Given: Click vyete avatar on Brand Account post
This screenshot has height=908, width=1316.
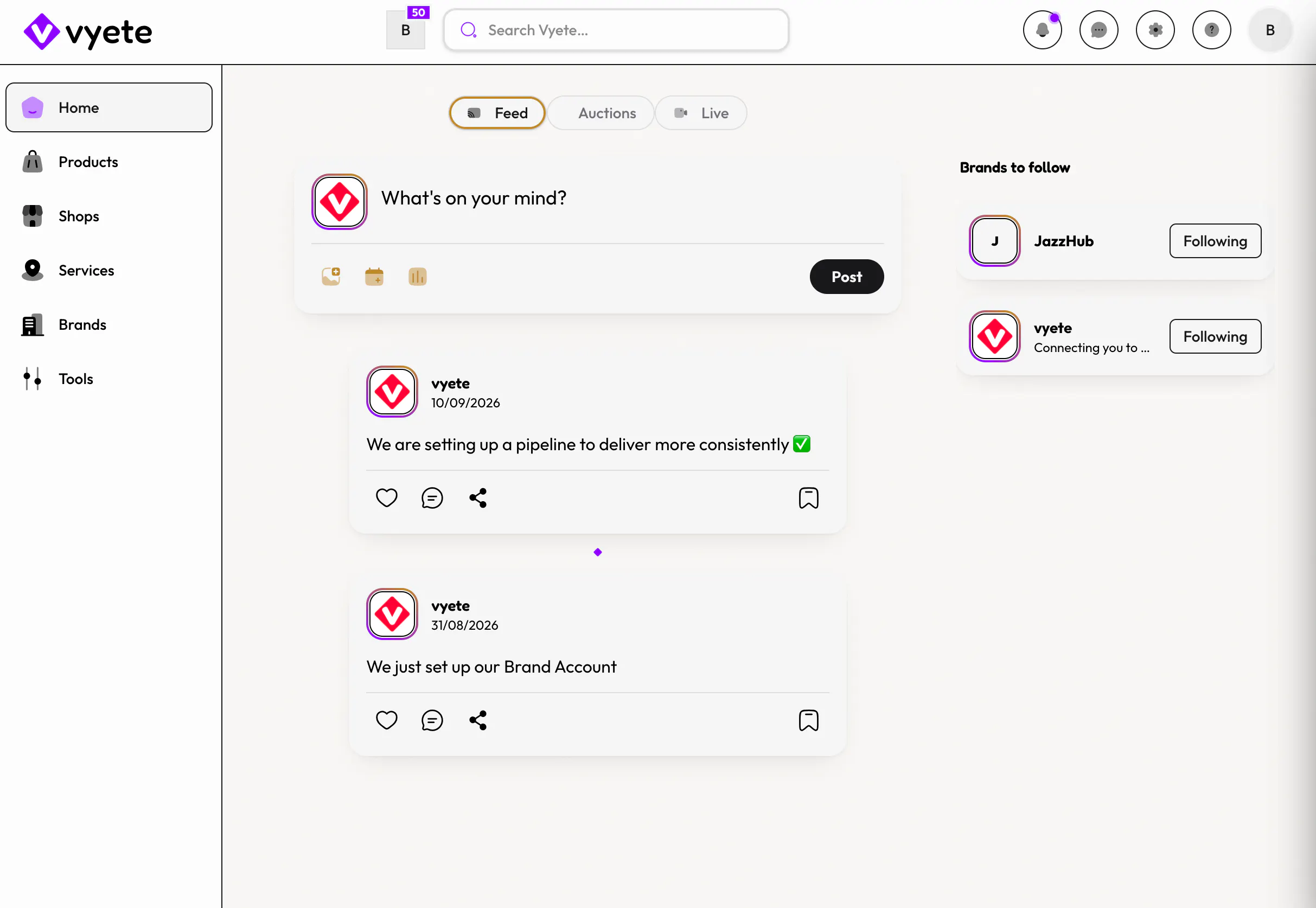Looking at the screenshot, I should tap(392, 615).
